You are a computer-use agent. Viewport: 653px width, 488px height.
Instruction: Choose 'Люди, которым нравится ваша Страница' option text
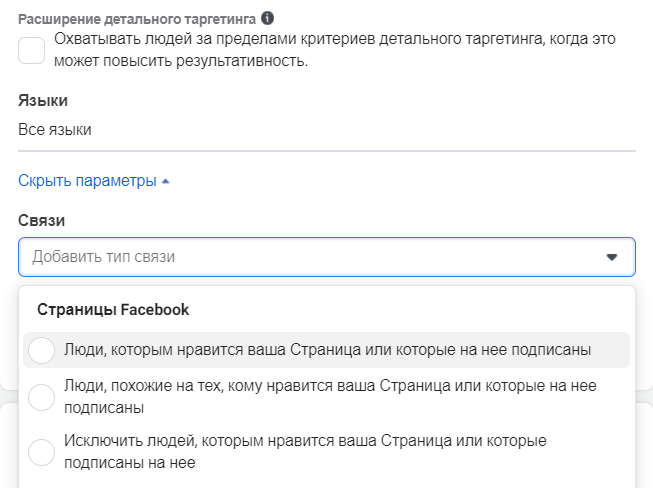click(x=327, y=350)
